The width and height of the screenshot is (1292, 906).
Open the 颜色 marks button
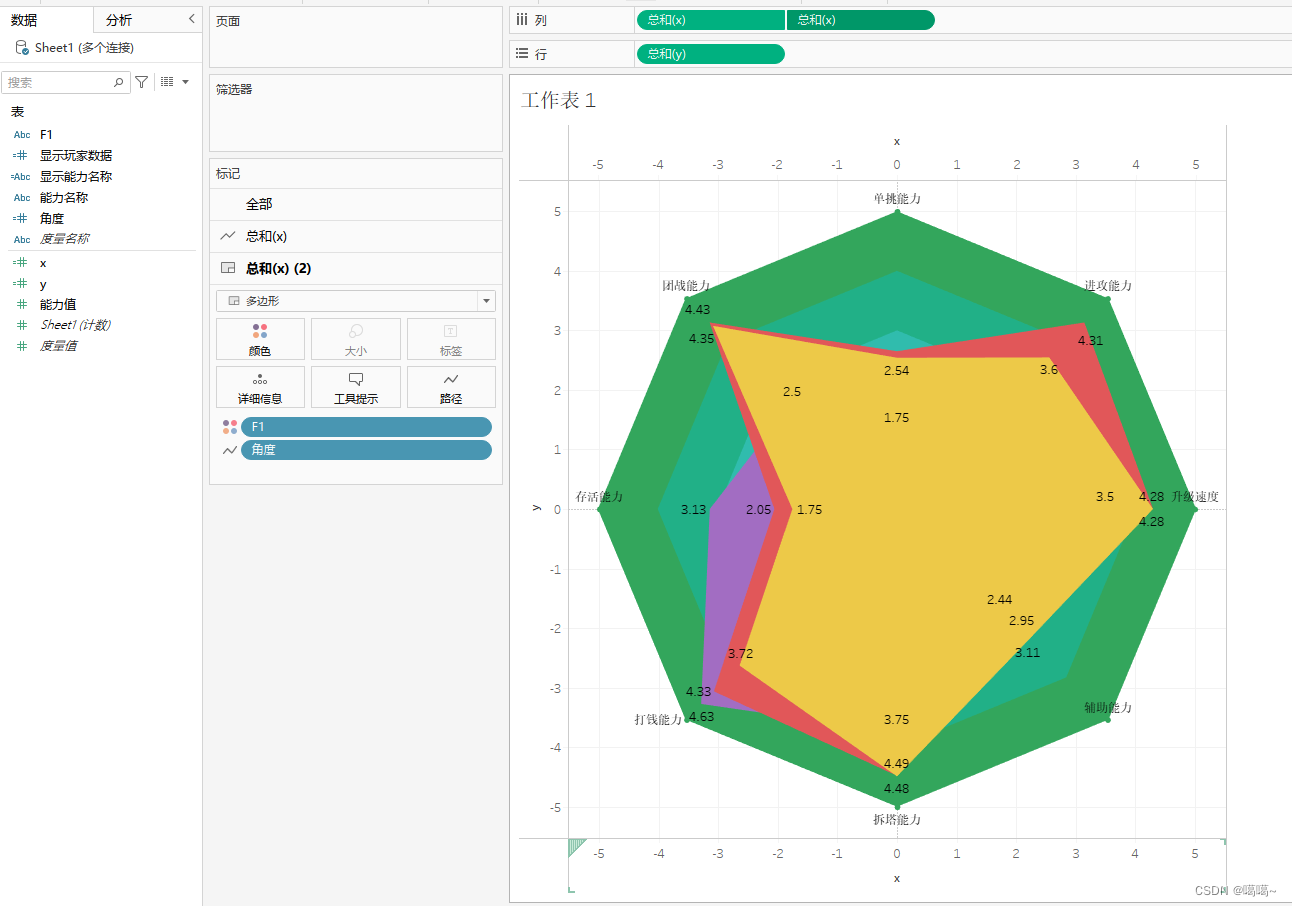tap(260, 339)
